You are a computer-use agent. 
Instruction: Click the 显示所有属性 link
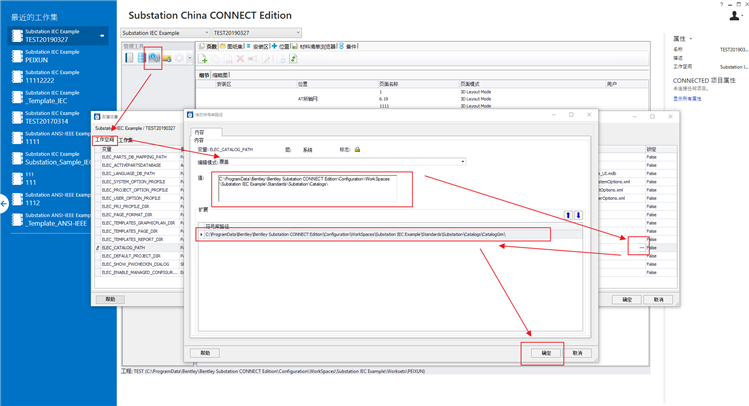pos(687,99)
